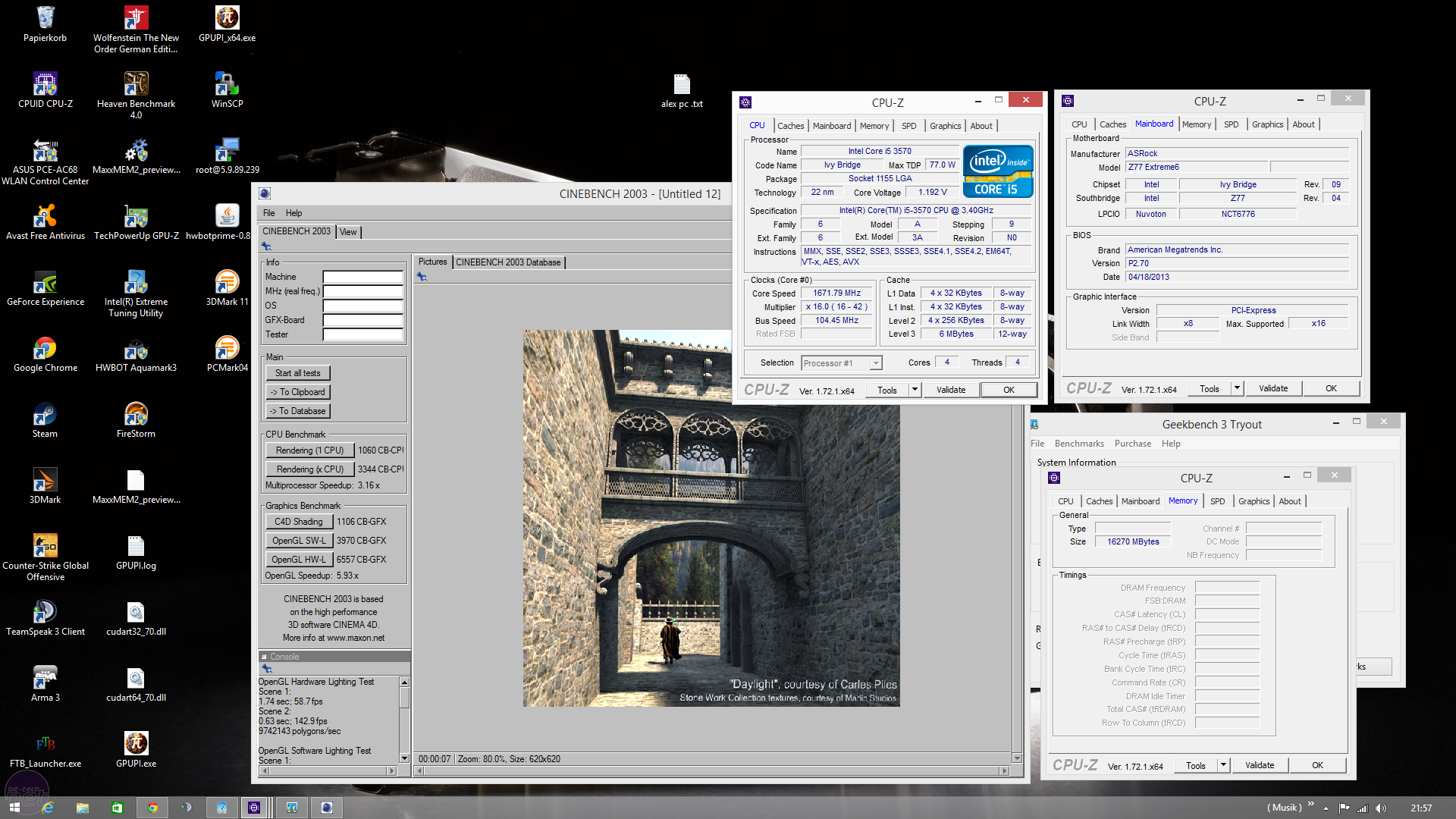Image resolution: width=1456 pixels, height=819 pixels.
Task: Launch HWBOT Aquamark3 shortcut
Action: click(136, 354)
